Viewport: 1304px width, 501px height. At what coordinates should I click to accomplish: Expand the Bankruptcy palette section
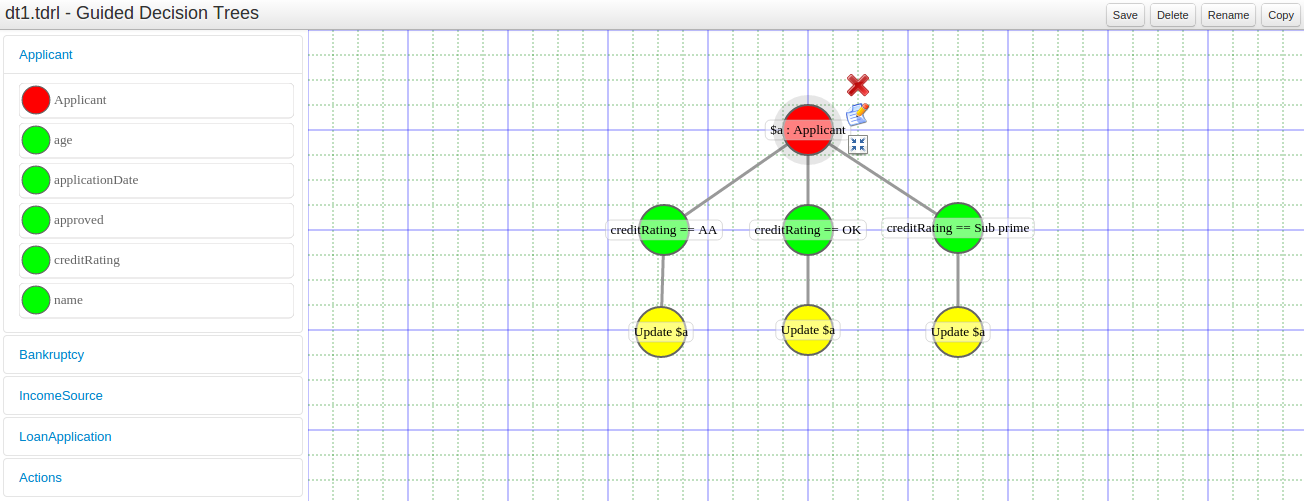(51, 355)
